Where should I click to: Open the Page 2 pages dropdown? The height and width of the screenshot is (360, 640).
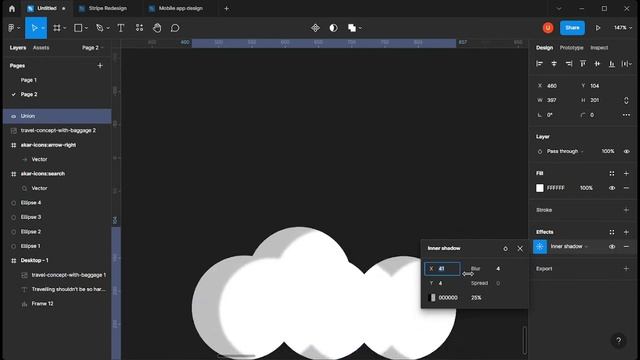tap(93, 48)
